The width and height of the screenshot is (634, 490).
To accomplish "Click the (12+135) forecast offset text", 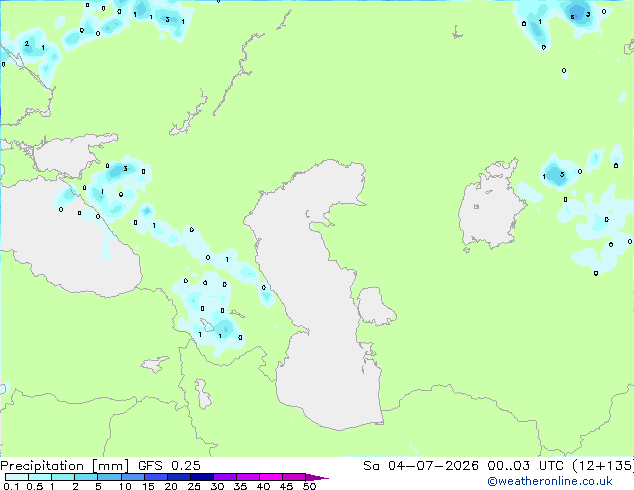I will point(603,466).
